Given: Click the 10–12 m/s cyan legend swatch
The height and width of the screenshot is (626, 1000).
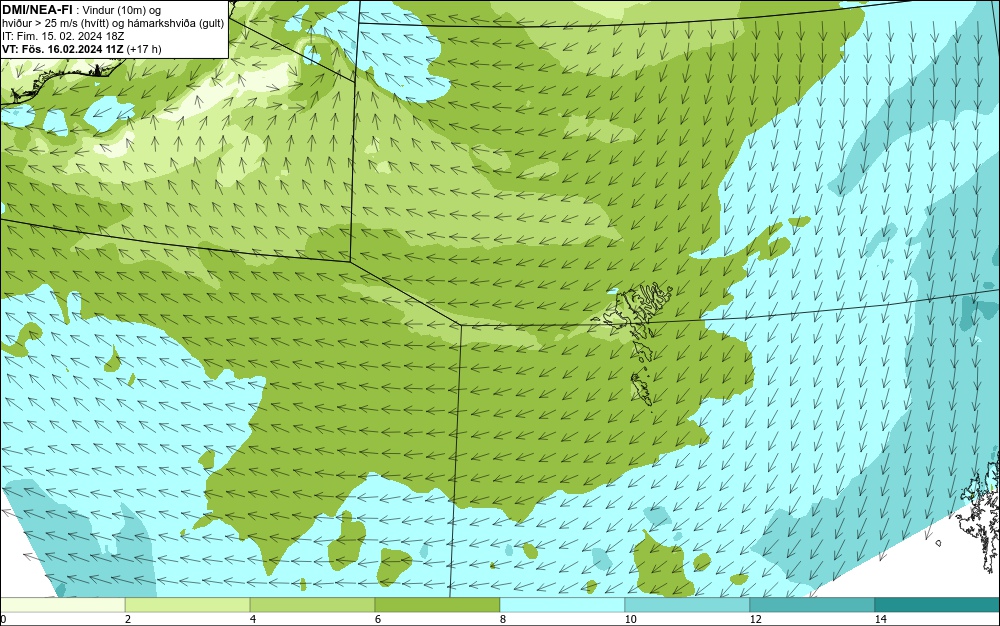Looking at the screenshot, I should click(x=688, y=604).
